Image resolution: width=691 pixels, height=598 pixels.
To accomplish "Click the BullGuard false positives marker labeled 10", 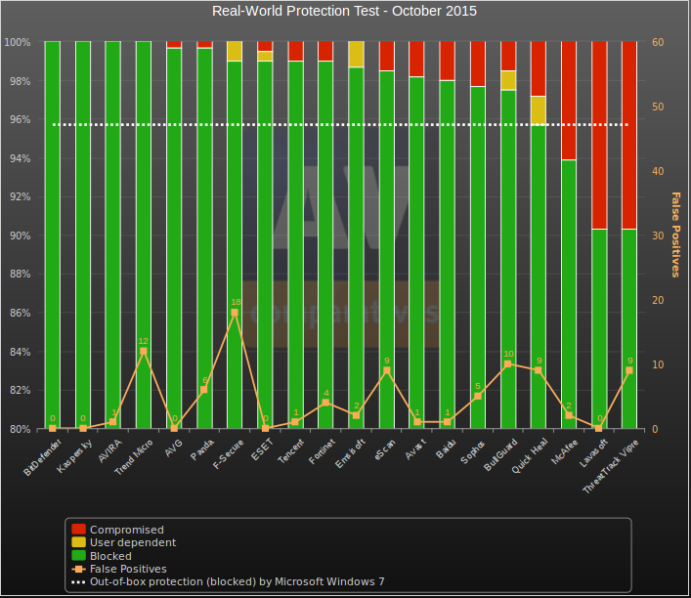I will (x=508, y=364).
